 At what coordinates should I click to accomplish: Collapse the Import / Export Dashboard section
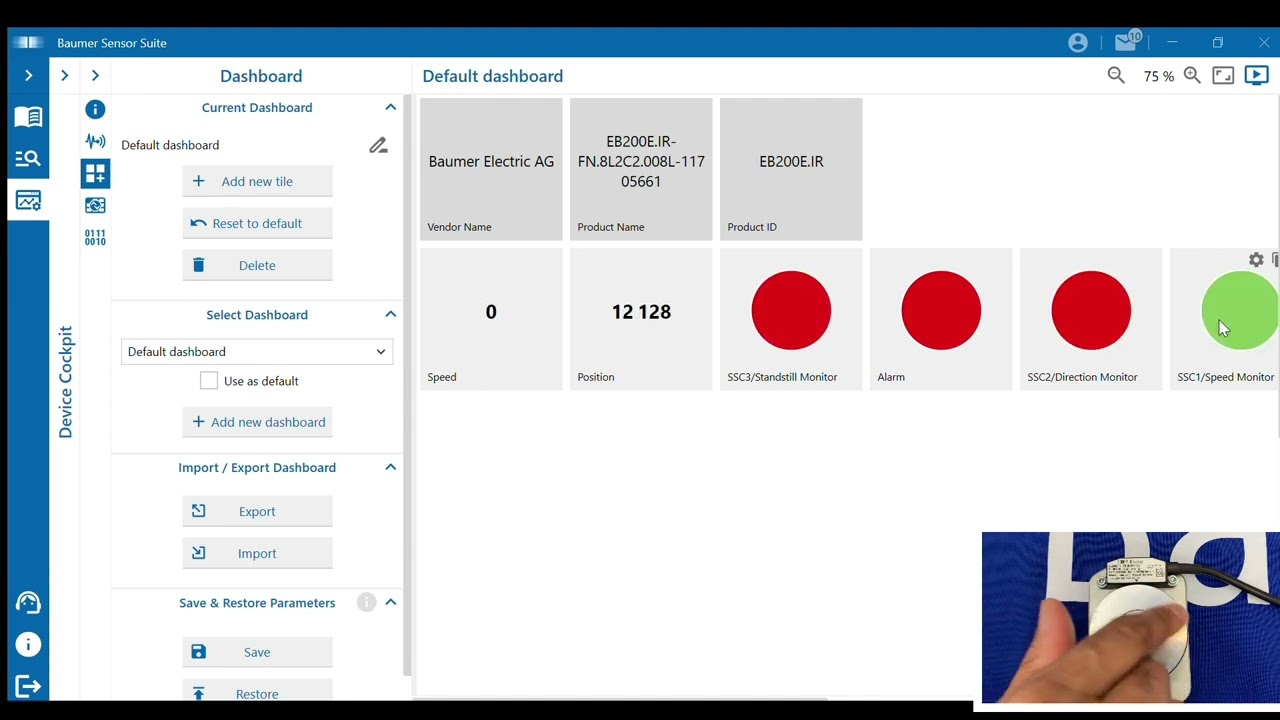pos(391,467)
